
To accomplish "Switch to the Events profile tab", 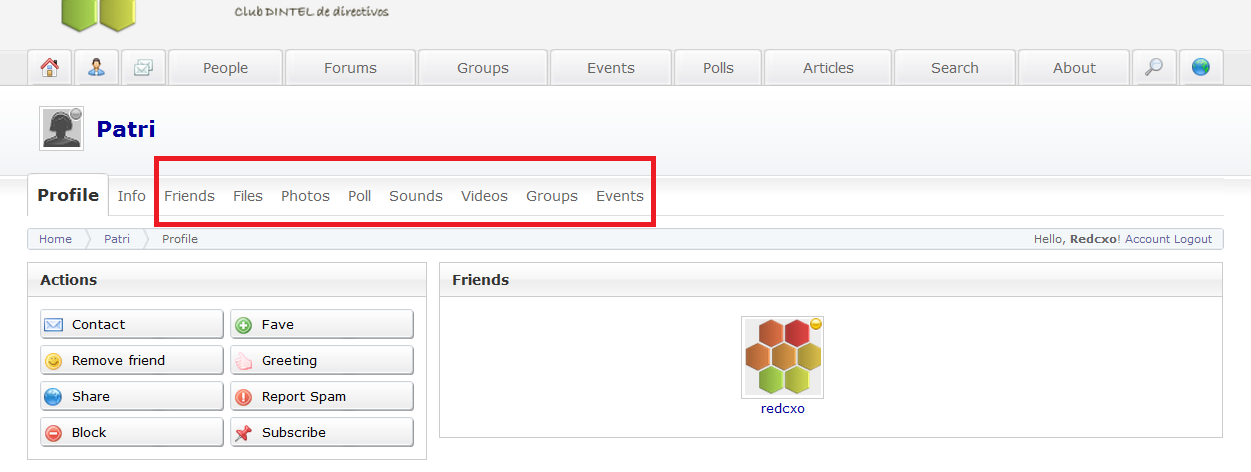I will [620, 196].
